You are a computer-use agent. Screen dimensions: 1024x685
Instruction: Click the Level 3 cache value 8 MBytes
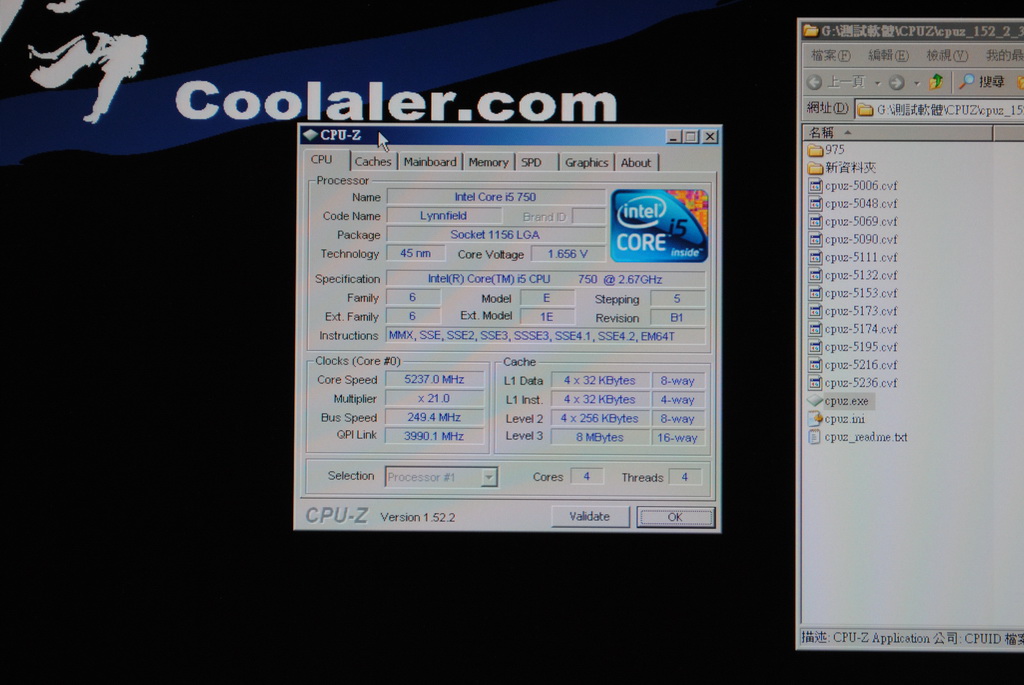point(600,438)
